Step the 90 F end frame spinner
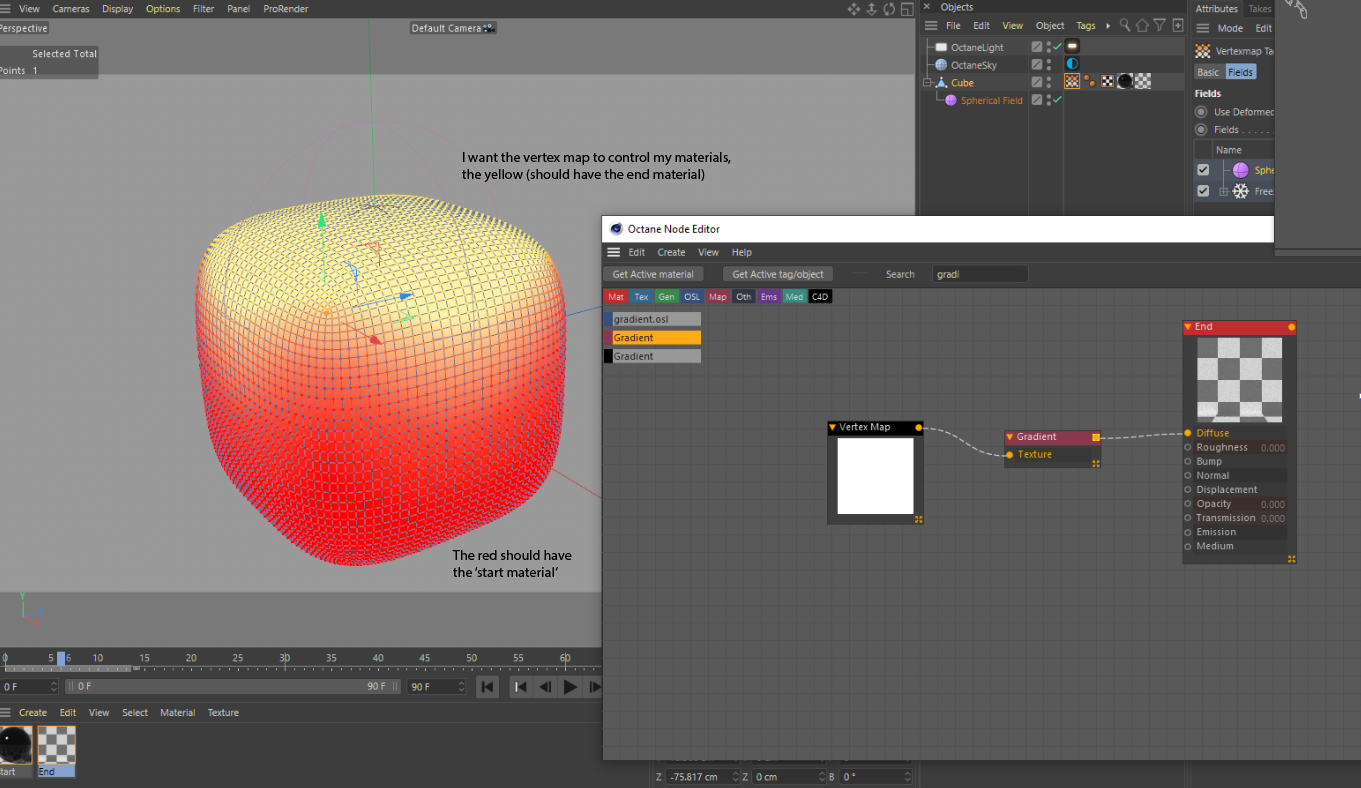The image size is (1361, 788). pyautogui.click(x=461, y=687)
